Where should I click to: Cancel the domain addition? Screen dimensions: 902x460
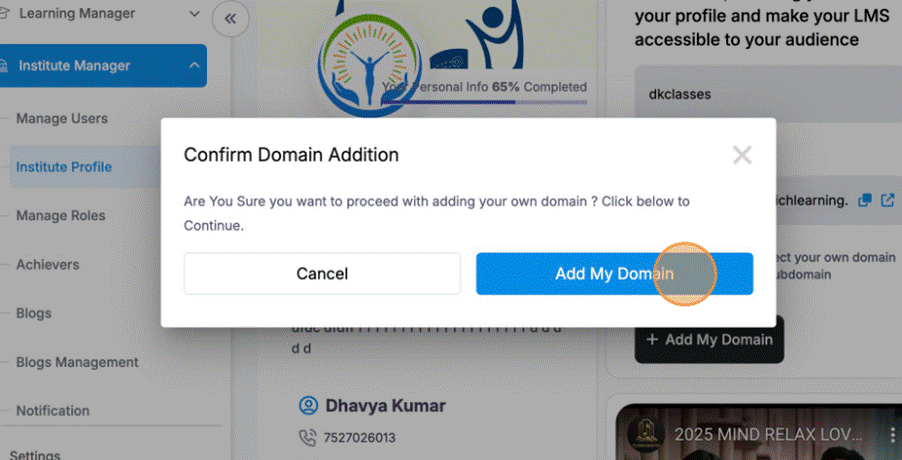(322, 274)
